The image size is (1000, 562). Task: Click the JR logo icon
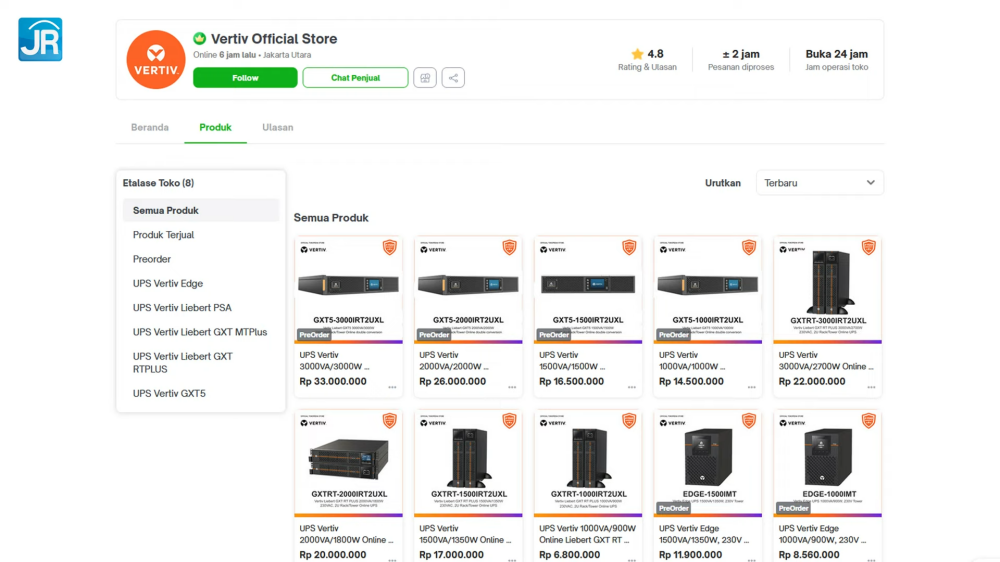40,40
